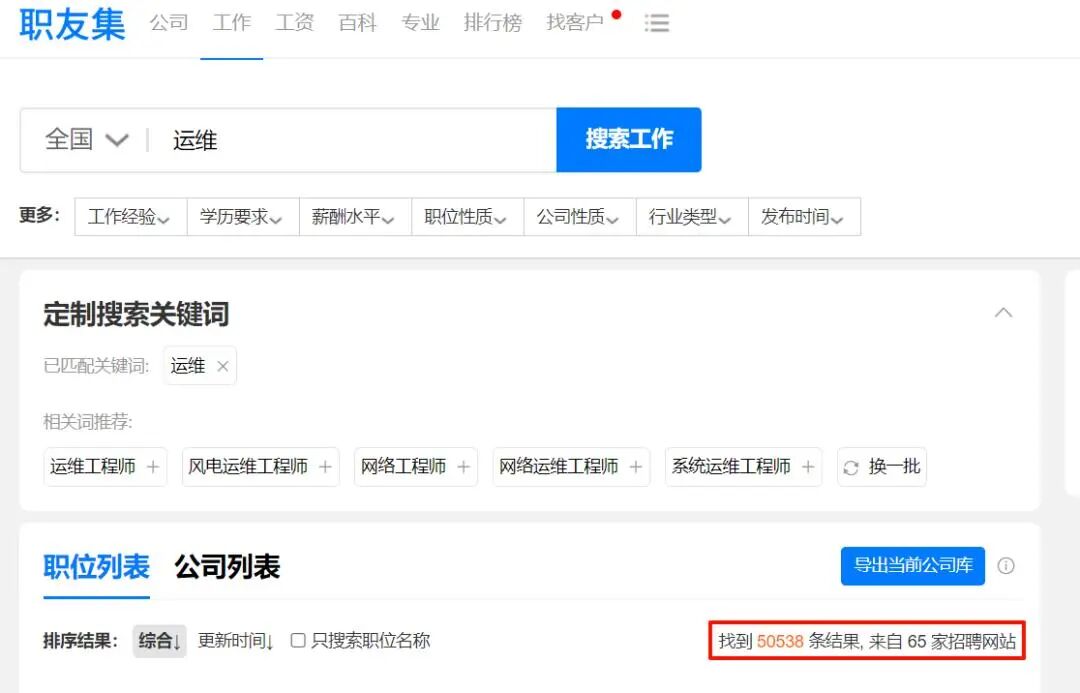Open the 行业类型 filter dropdown

click(691, 216)
